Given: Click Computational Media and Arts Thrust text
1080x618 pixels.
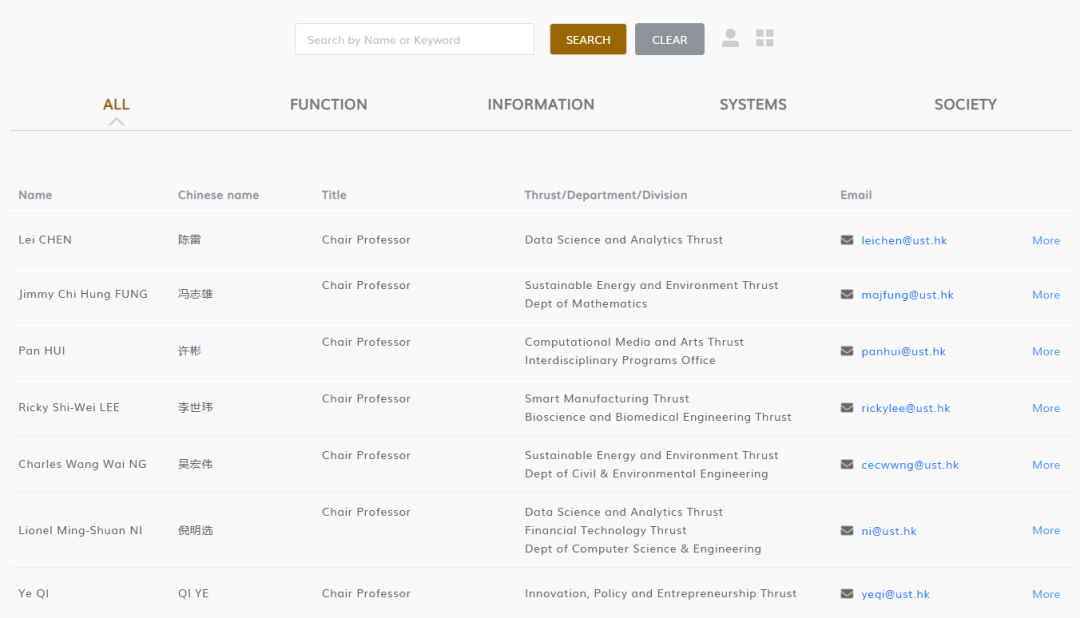Looking at the screenshot, I should pyautogui.click(x=634, y=341).
